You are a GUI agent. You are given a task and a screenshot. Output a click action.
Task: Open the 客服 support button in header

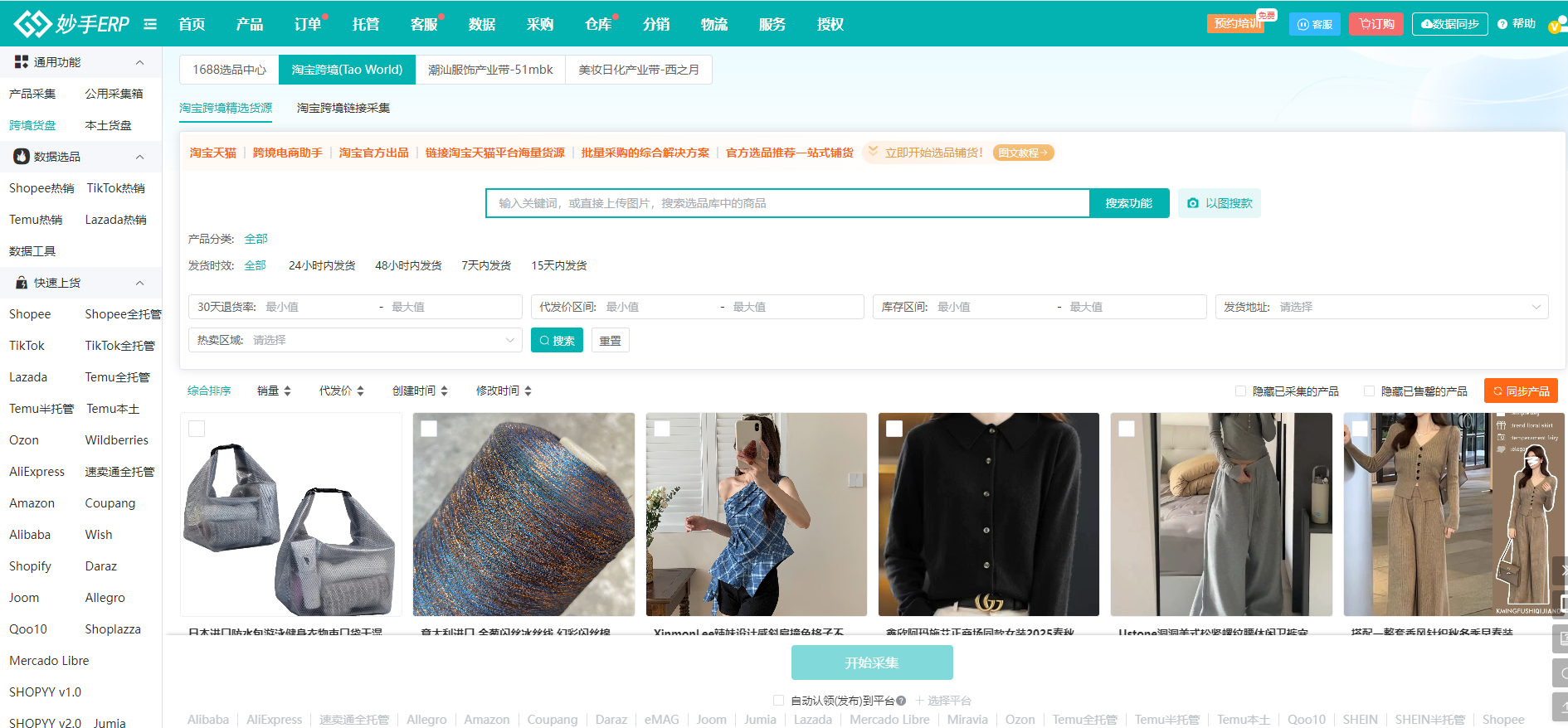pyautogui.click(x=1314, y=24)
